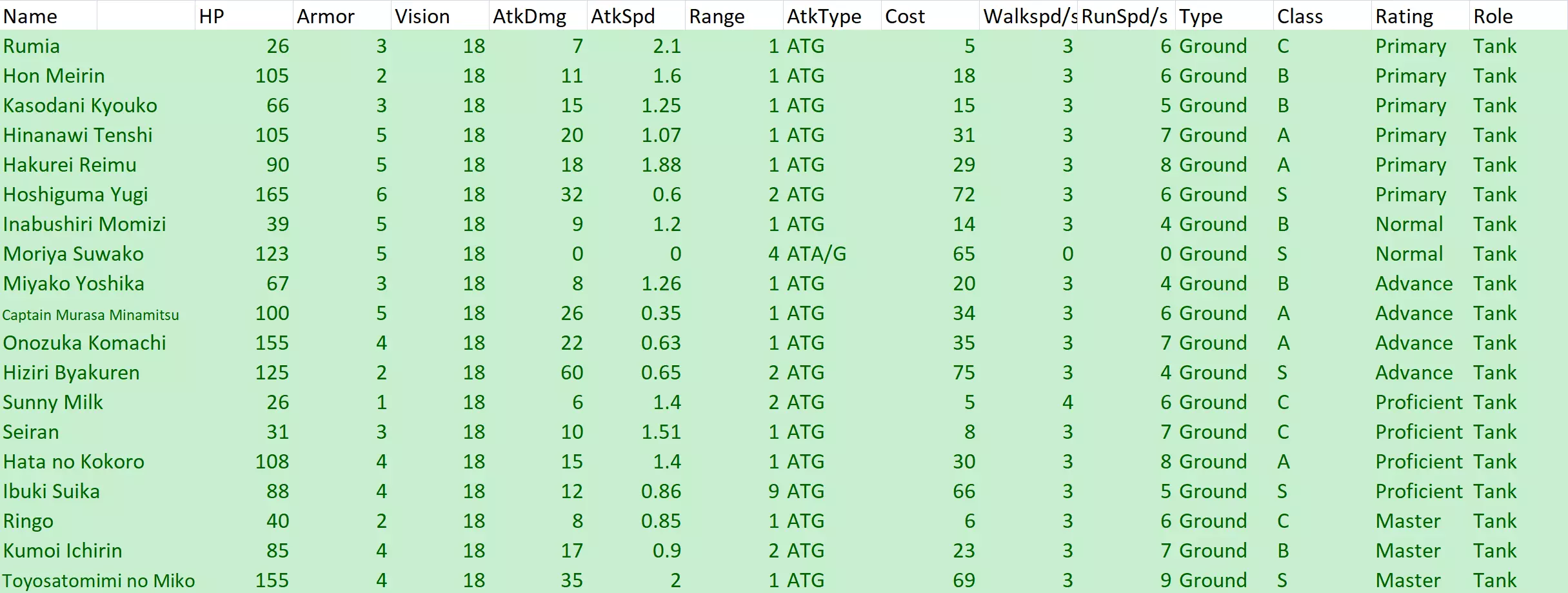This screenshot has height=593, width=1568.
Task: Click Hoshiguma Yugi's HP value 165
Action: click(x=272, y=194)
